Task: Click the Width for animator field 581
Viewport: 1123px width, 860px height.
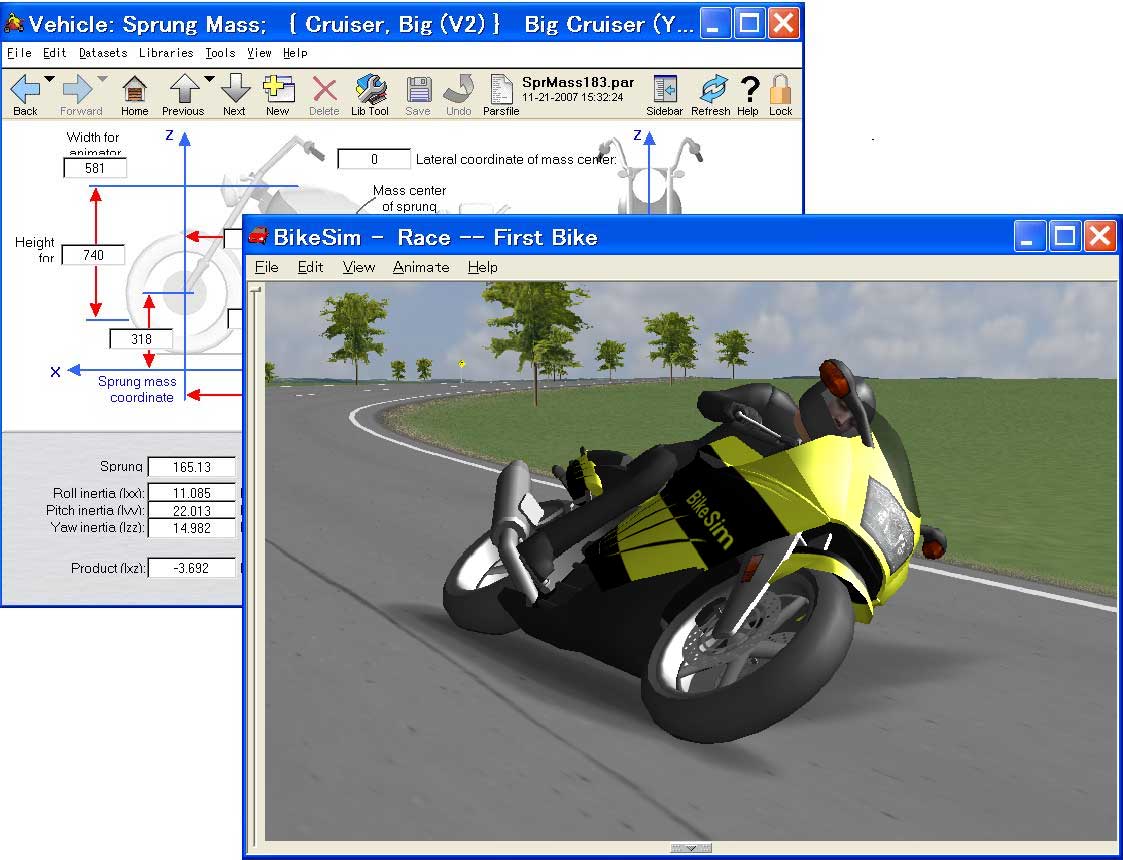Action: [x=95, y=168]
